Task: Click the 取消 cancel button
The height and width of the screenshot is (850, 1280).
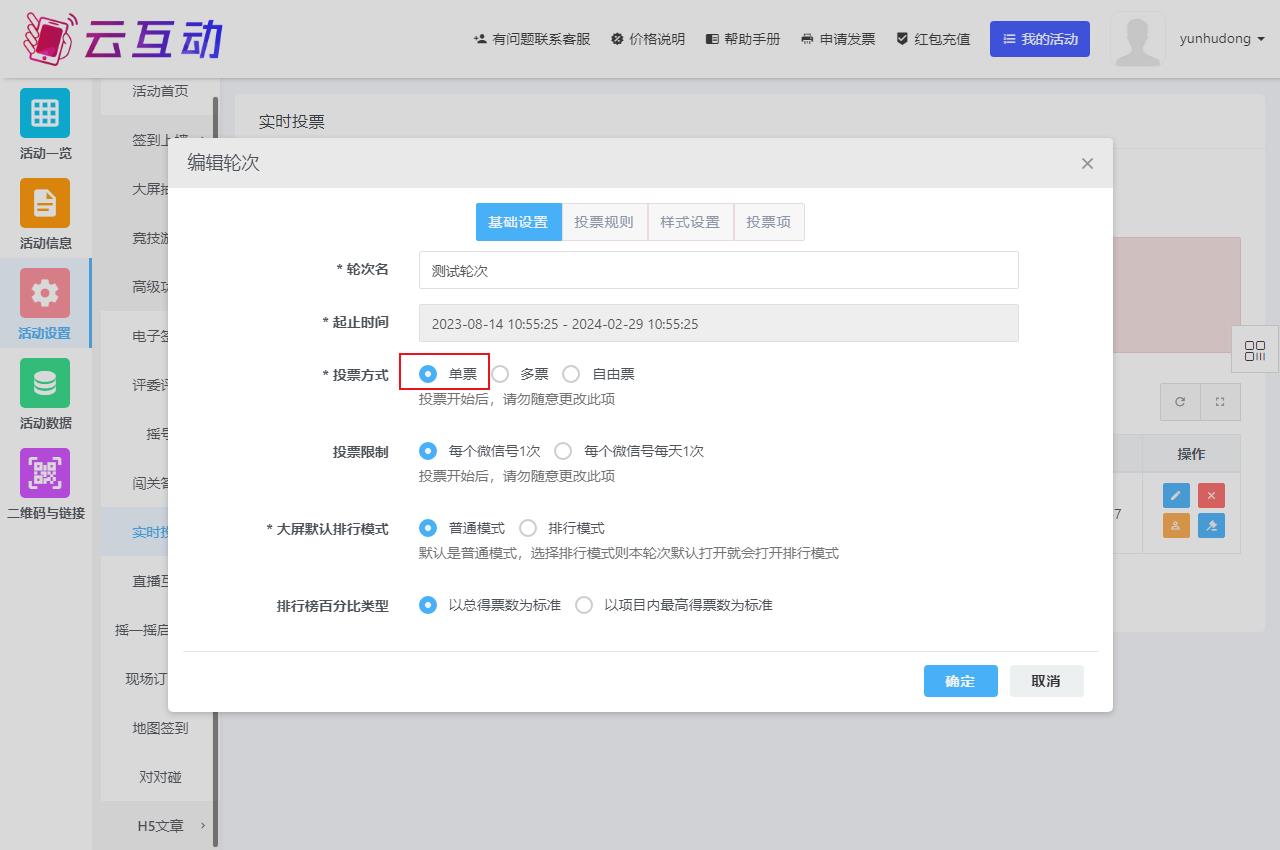Action: click(x=1046, y=681)
